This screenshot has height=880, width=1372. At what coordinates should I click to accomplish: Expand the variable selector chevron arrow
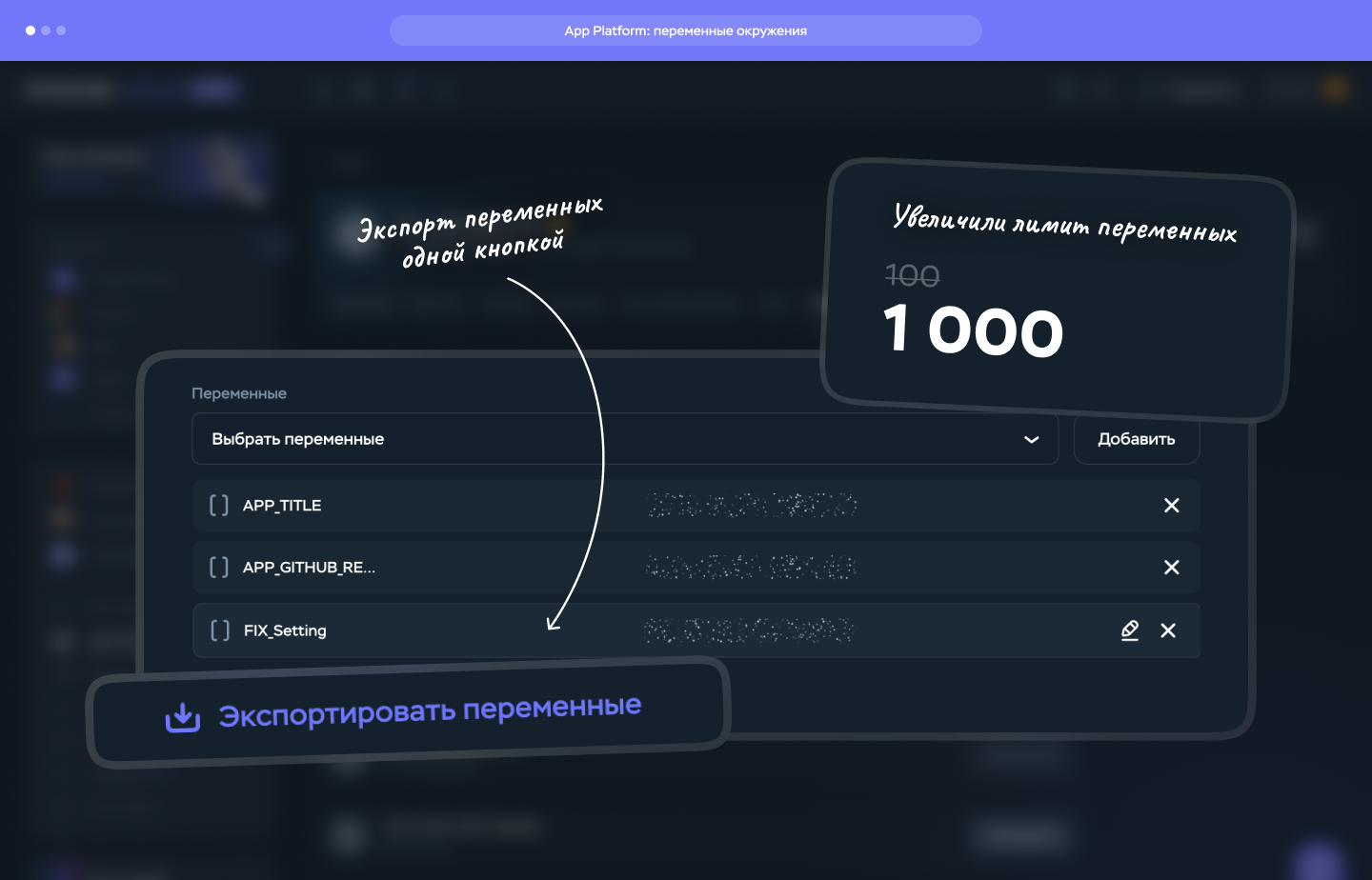tap(1031, 439)
